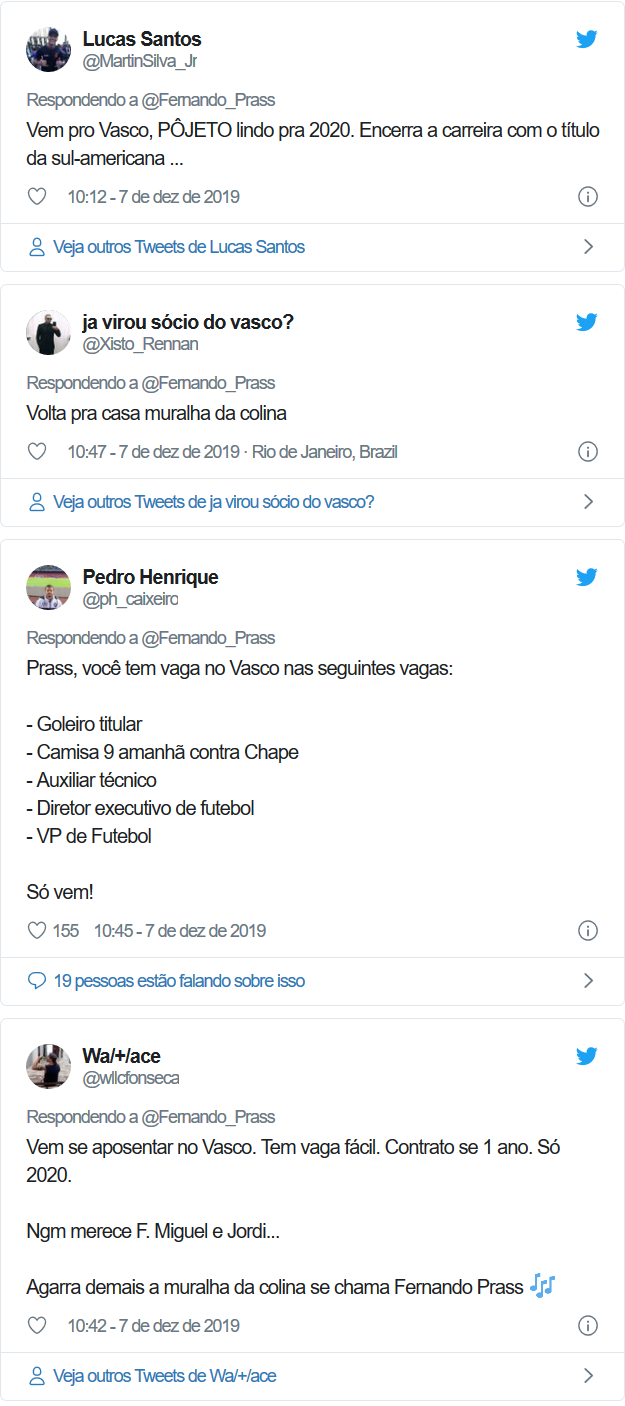625x1406 pixels.
Task: Open info icon on Xisto_Rennan tweet
Action: [588, 452]
